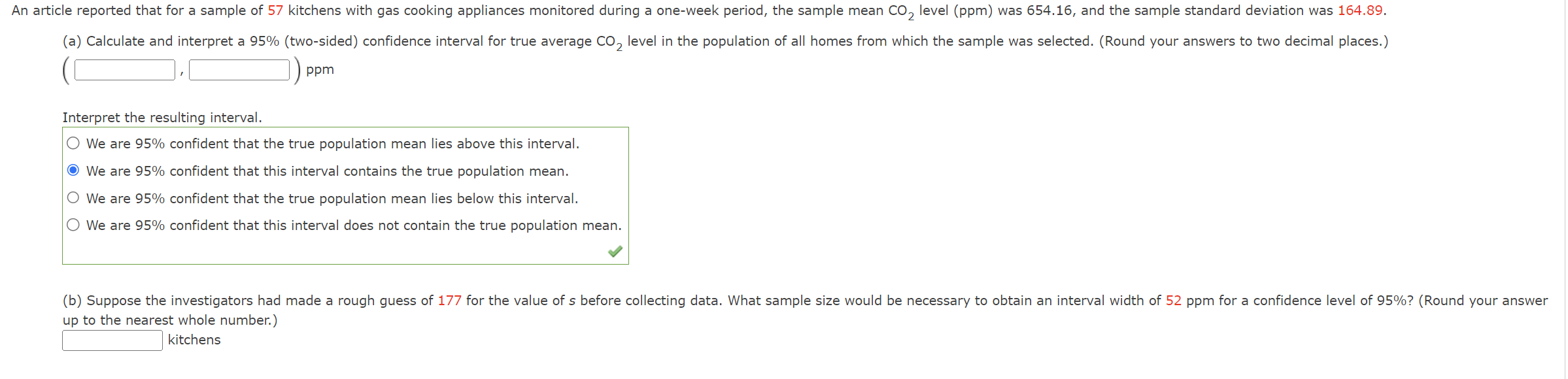Screen dimensions: 1568x379
Task: Select 'lies below this interval' radio option
Action: [x=73, y=197]
